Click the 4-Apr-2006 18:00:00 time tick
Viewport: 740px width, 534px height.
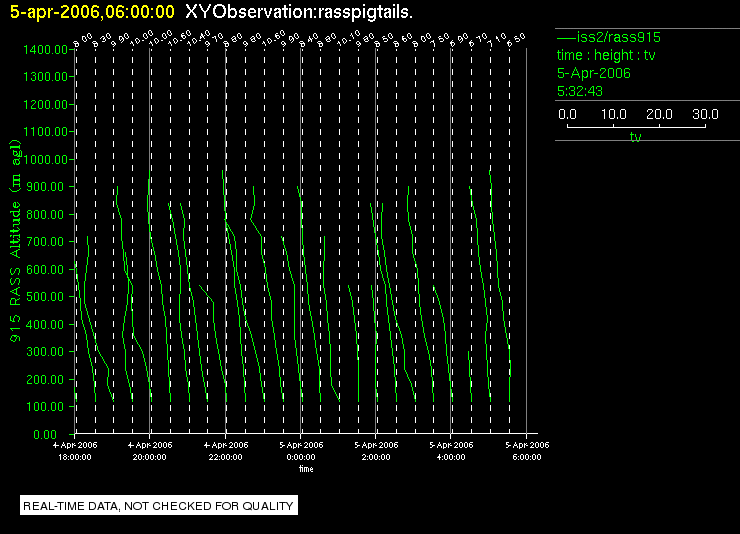pyautogui.click(x=75, y=451)
